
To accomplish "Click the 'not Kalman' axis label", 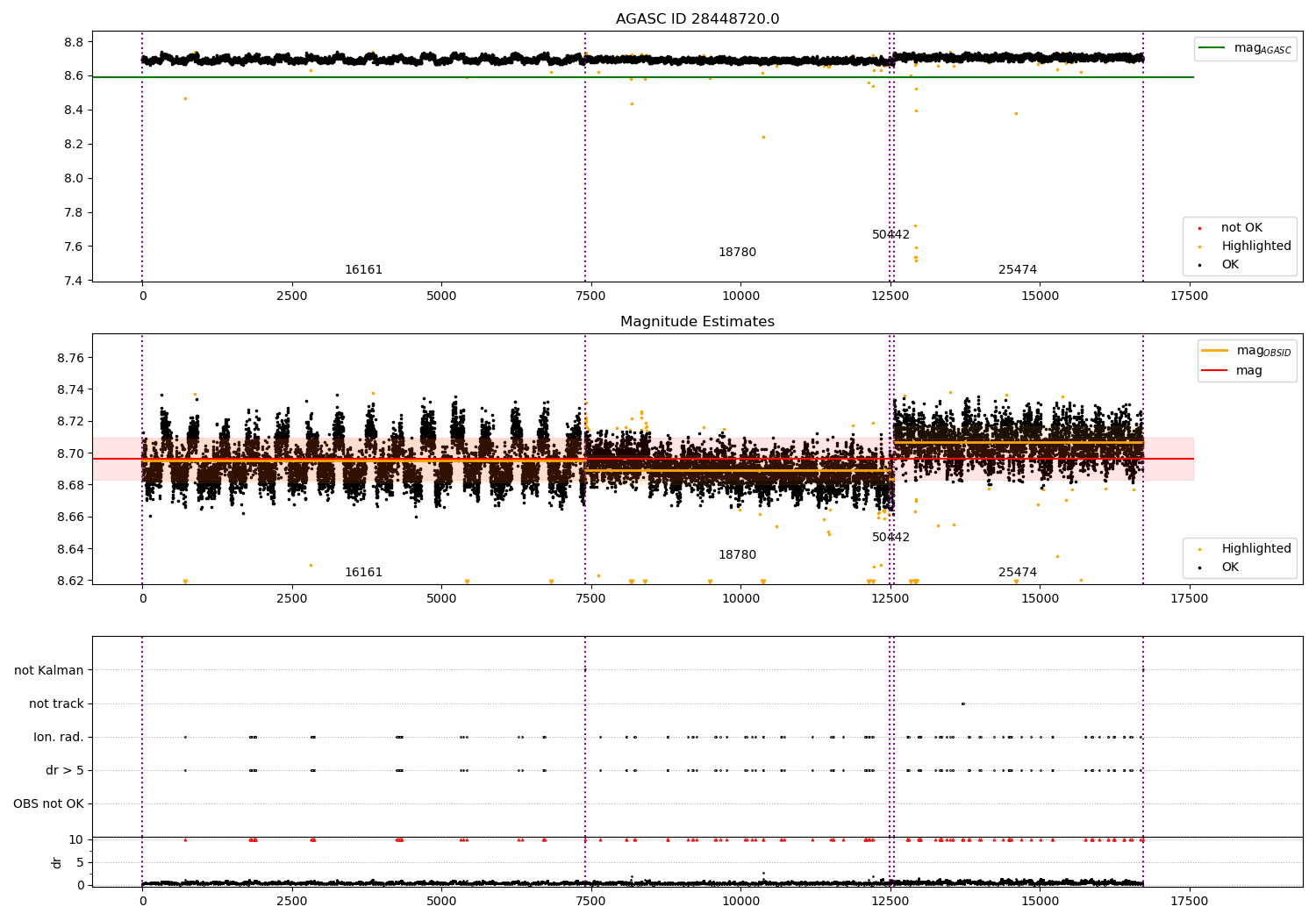I will coord(49,671).
